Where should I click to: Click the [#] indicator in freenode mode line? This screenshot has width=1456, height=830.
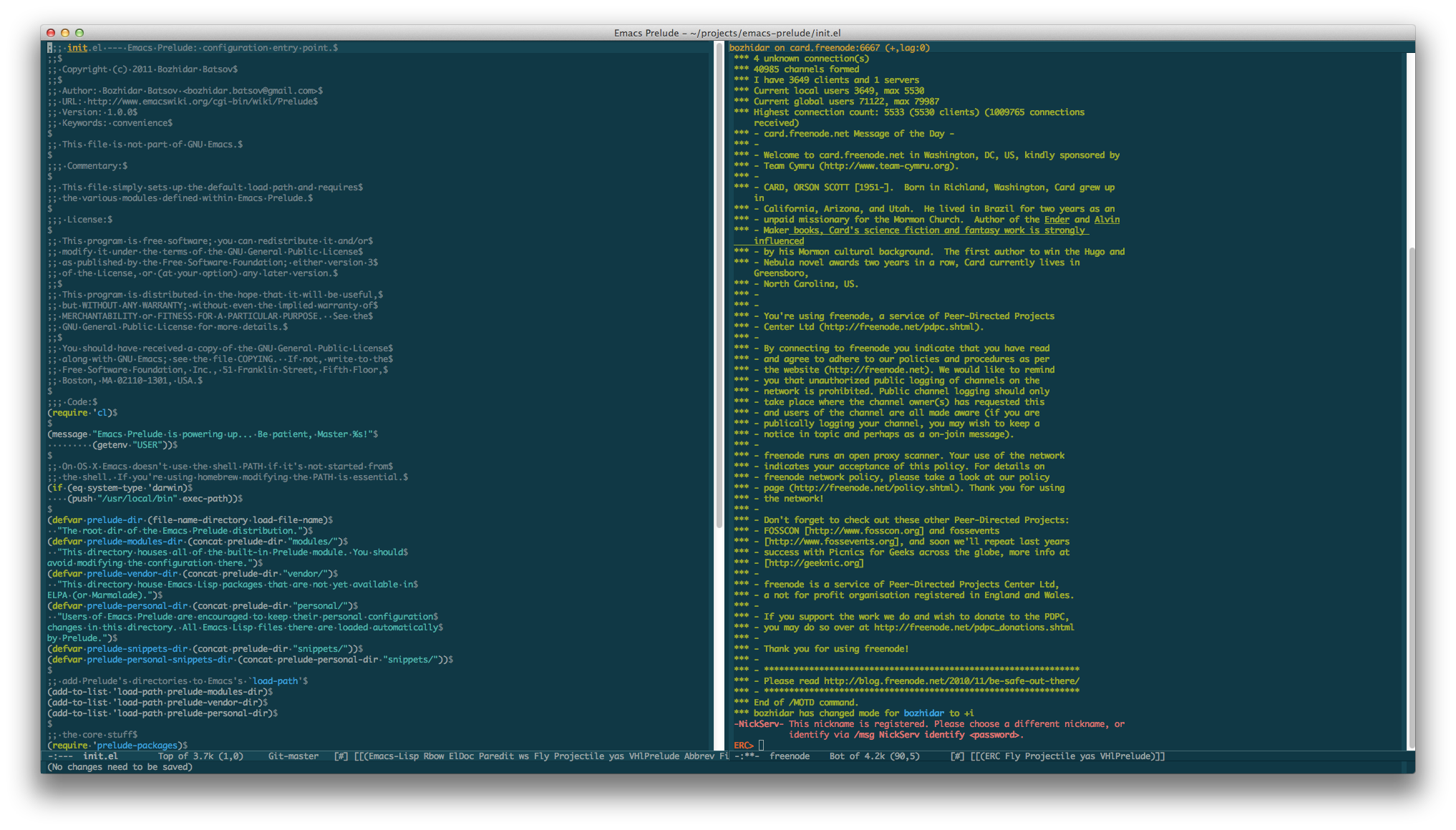[957, 756]
